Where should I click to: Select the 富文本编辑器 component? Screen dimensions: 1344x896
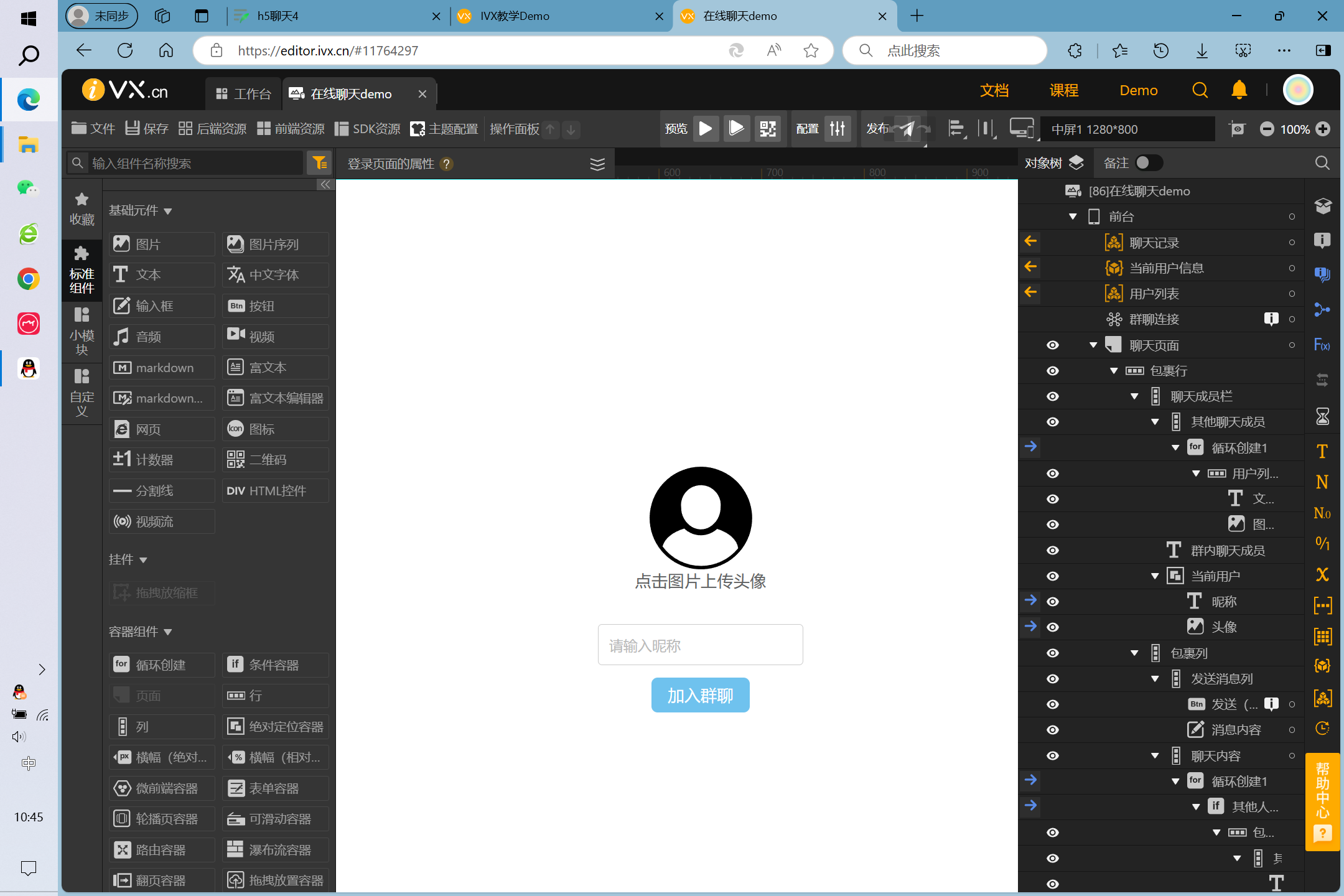[x=275, y=398]
